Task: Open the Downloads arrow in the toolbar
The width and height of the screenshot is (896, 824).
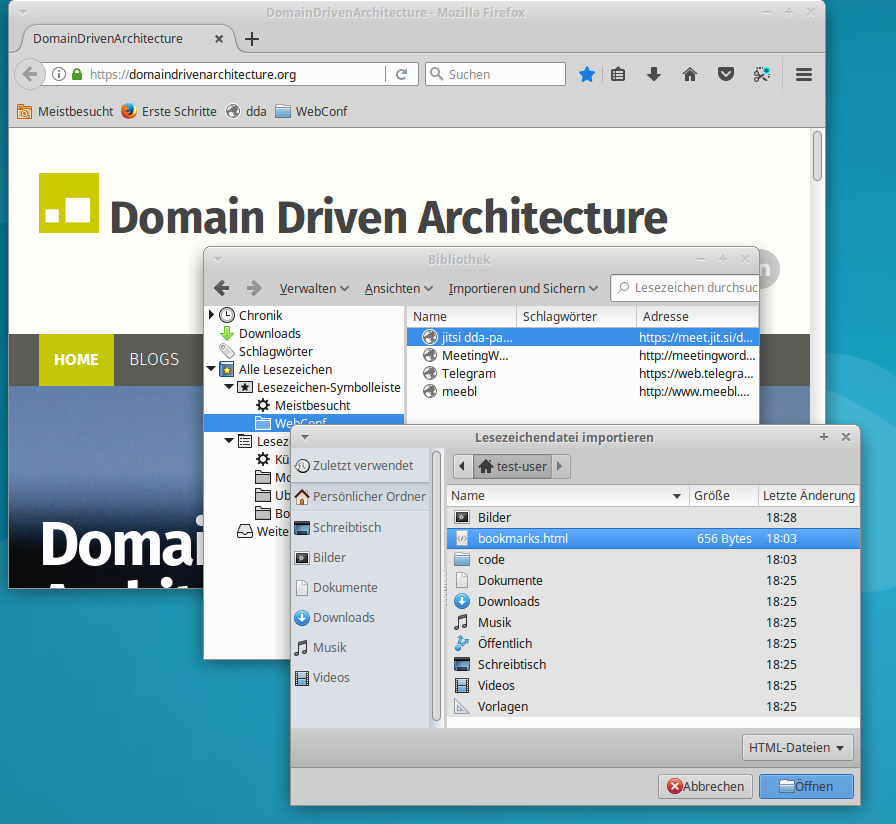Action: pos(654,74)
